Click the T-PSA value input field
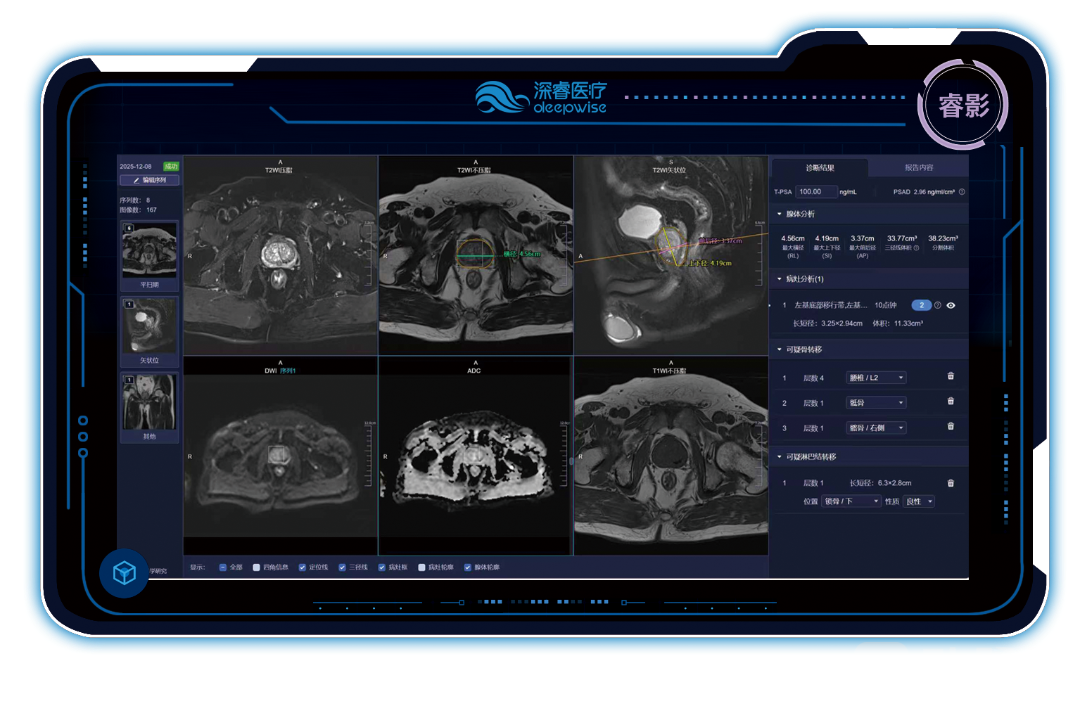The width and height of the screenshot is (1080, 706). pos(815,192)
